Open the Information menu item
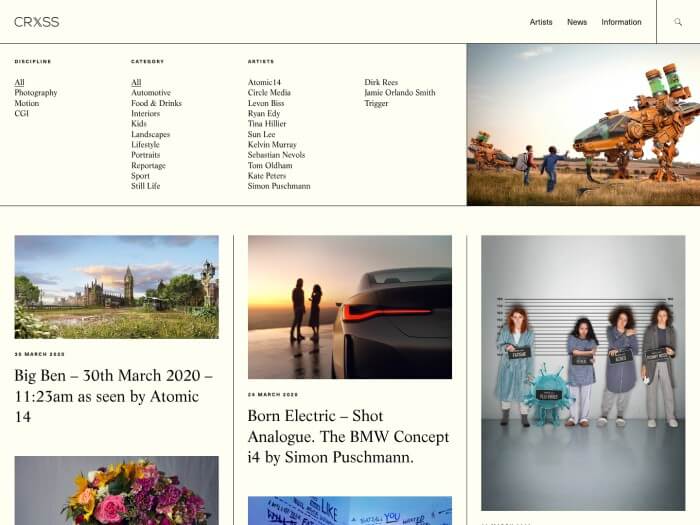 point(621,22)
